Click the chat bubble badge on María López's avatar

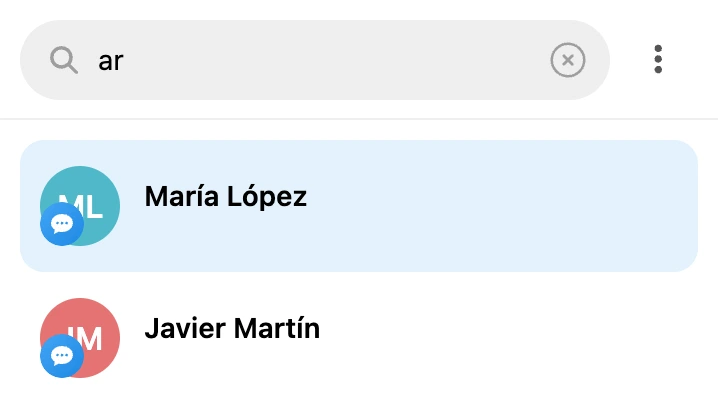tap(62, 224)
